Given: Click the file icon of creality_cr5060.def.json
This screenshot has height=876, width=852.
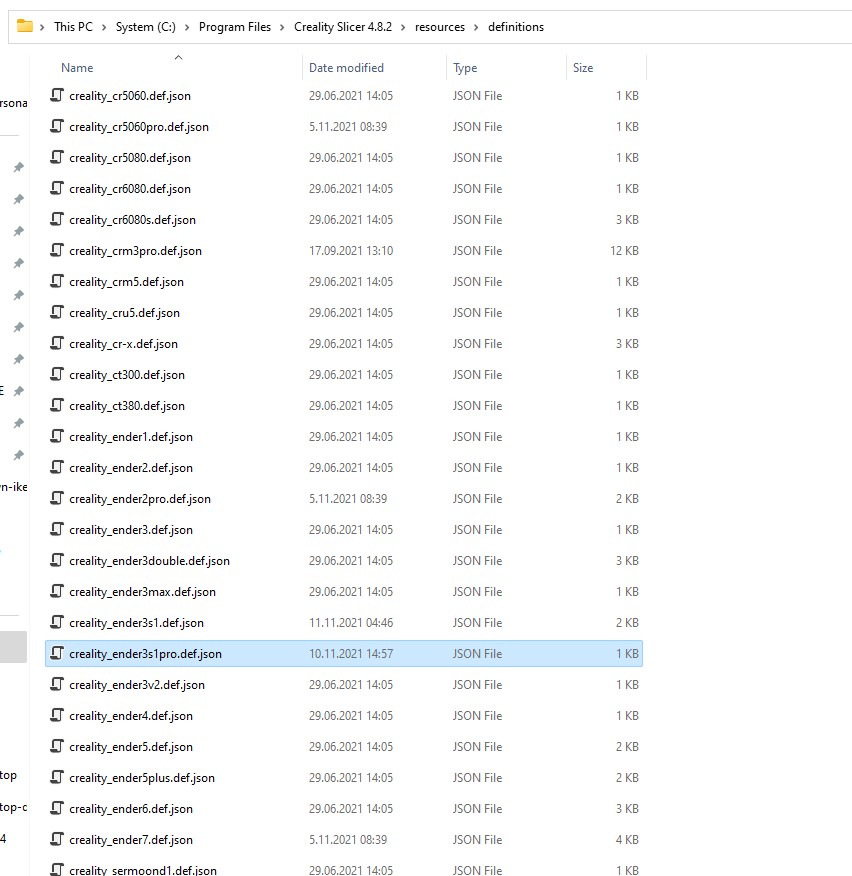Looking at the screenshot, I should (57, 95).
